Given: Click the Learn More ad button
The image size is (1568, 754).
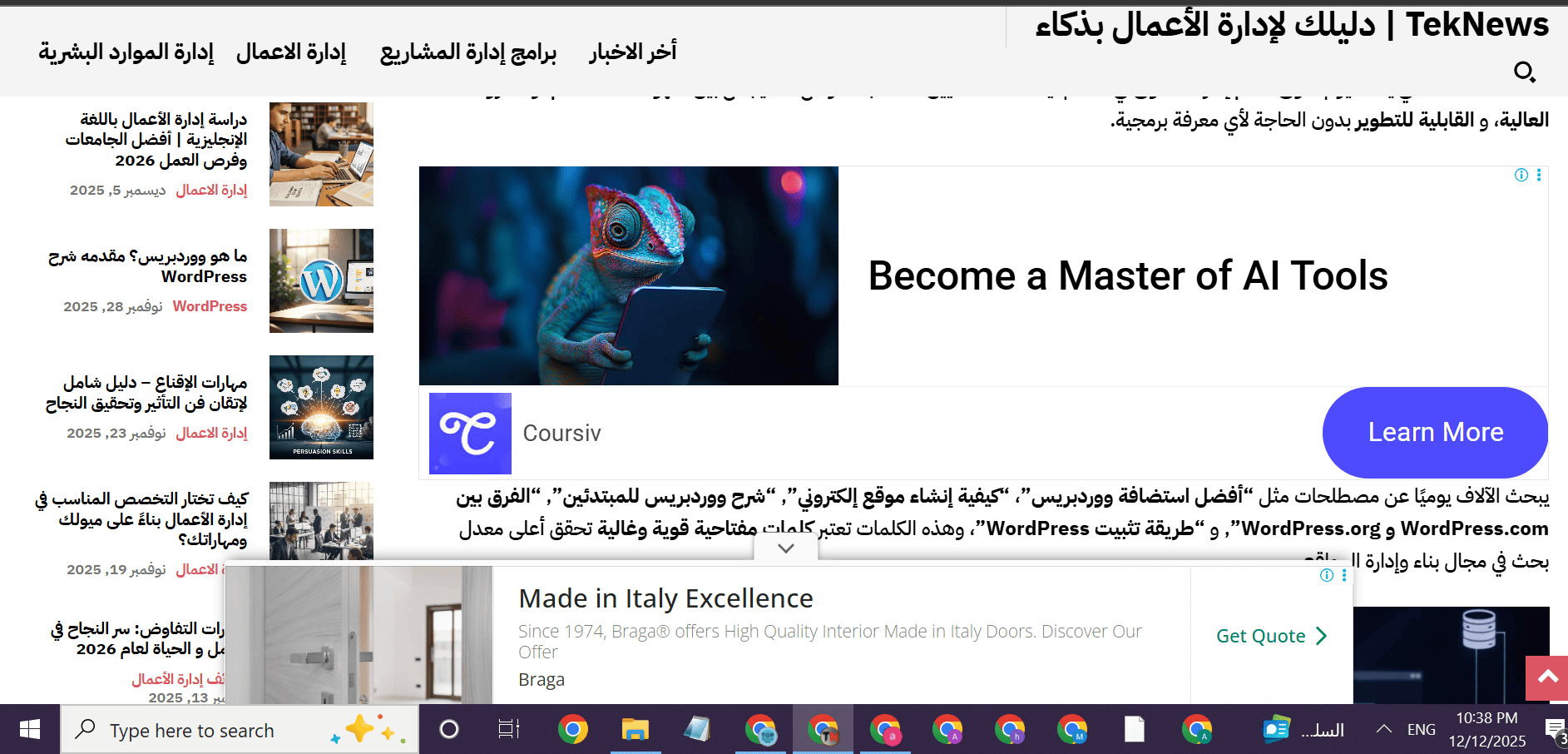Looking at the screenshot, I should (x=1435, y=433).
